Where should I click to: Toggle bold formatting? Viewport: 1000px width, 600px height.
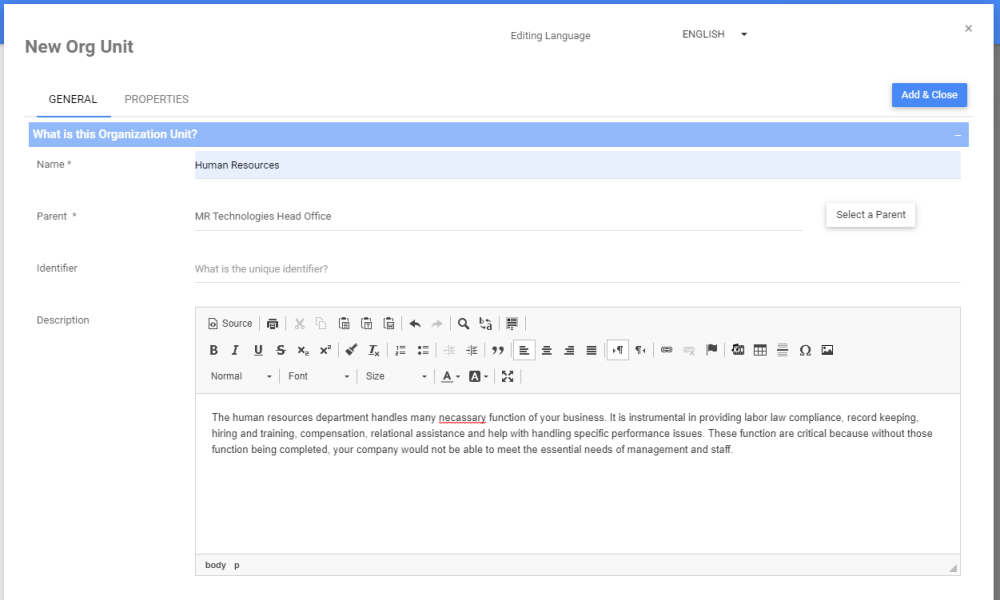(x=214, y=350)
